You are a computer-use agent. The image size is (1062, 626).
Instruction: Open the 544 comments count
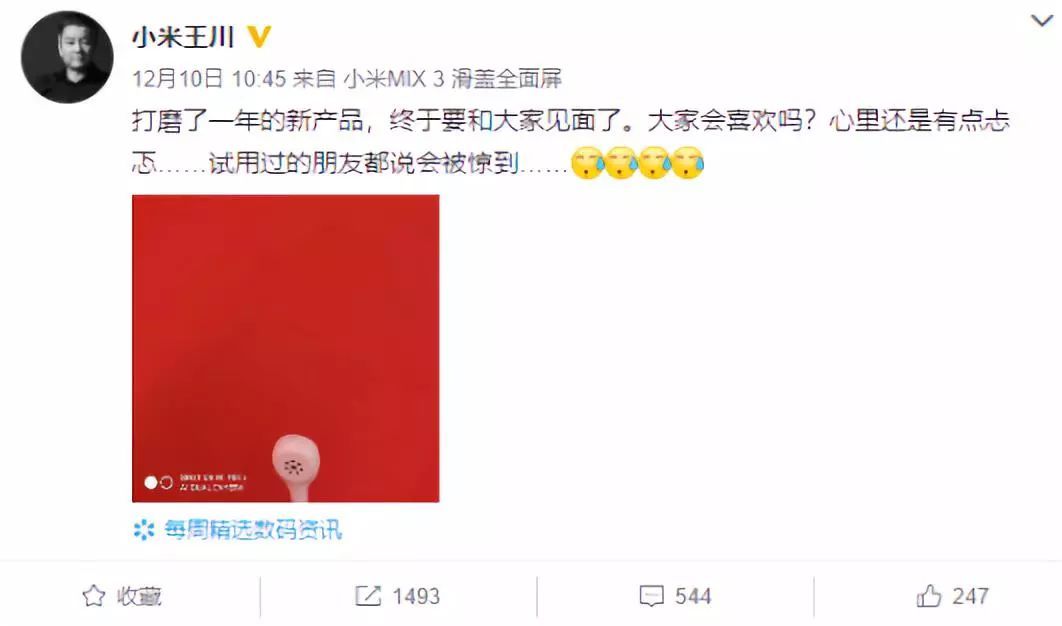coord(693,596)
